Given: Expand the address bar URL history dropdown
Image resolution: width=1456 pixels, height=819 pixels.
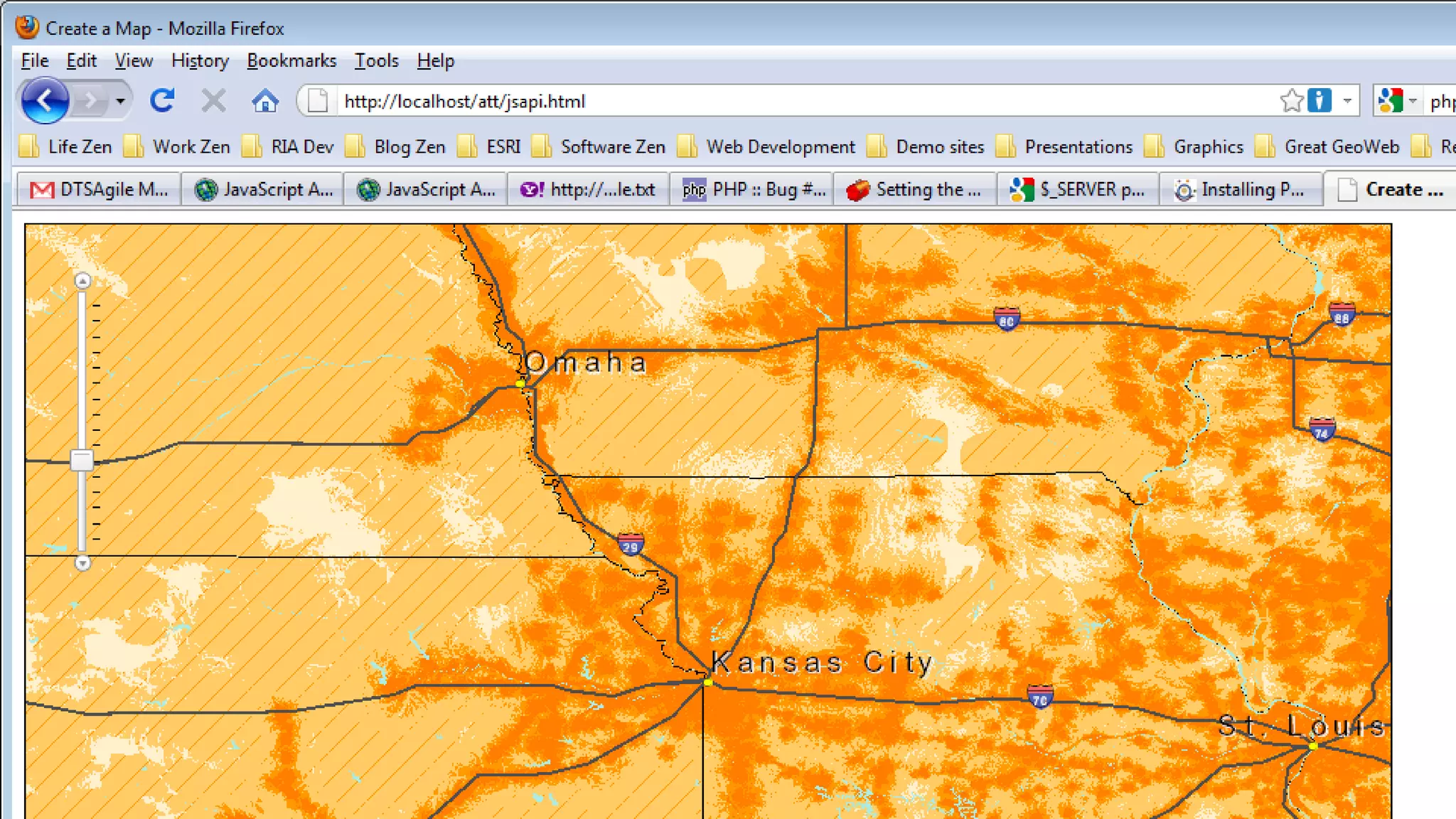Looking at the screenshot, I should click(1347, 101).
